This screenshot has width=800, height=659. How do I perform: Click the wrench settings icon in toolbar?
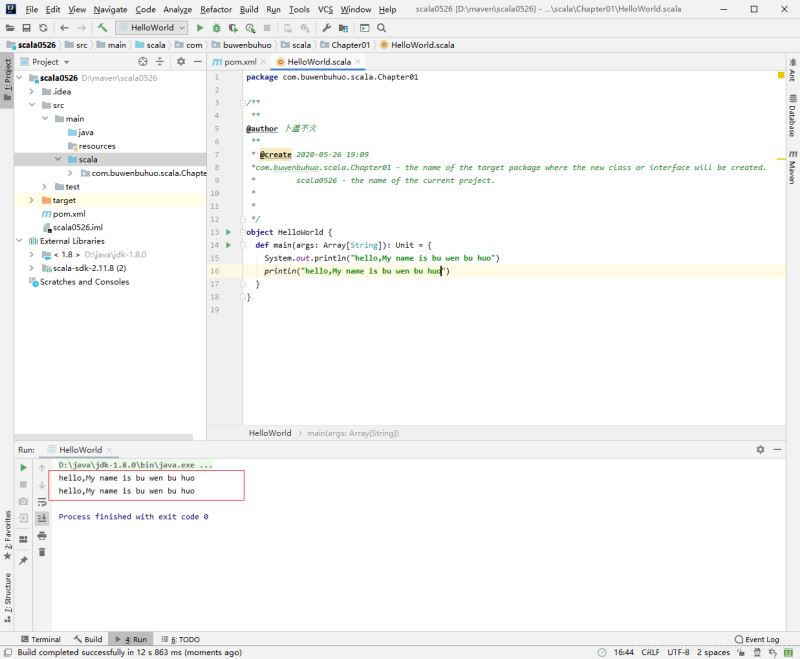pos(326,28)
